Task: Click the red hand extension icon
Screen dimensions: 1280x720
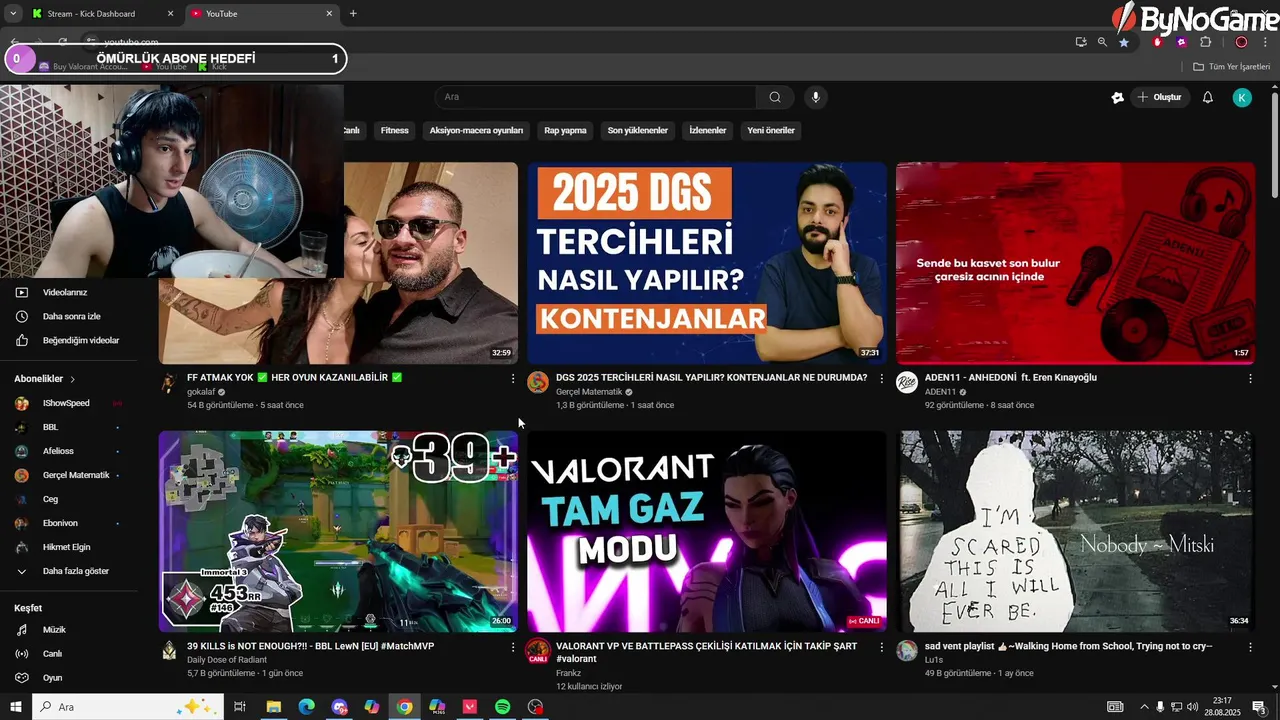Action: 1158,42
